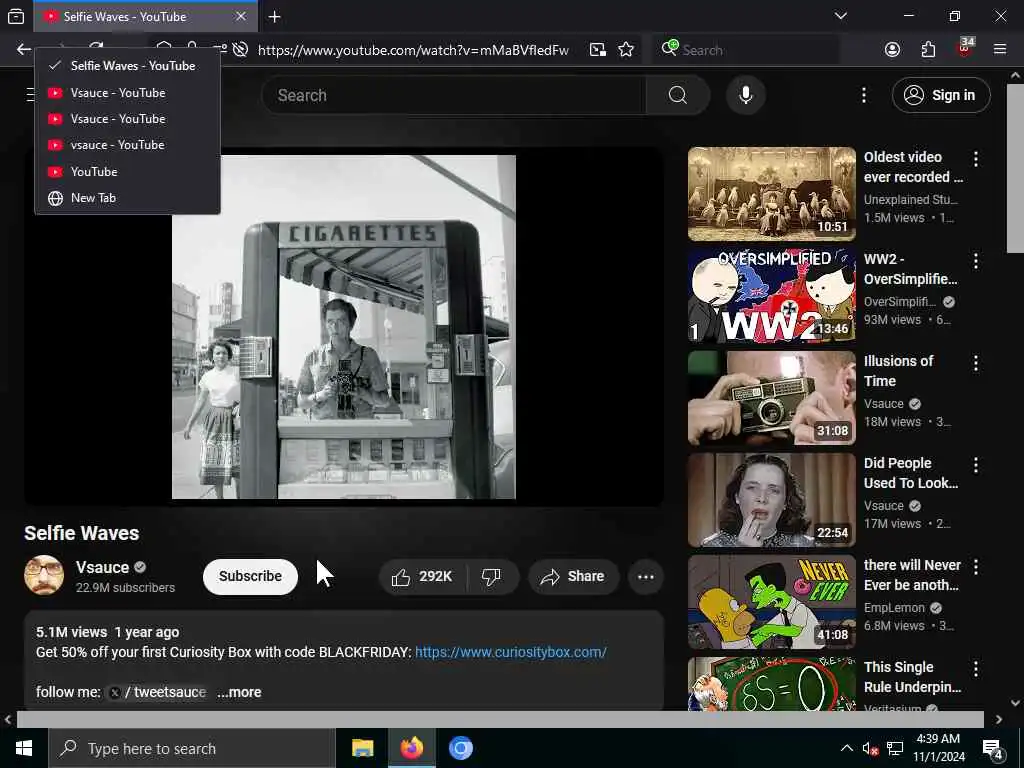Open 'Oldest video ever recorded' thumbnail

click(x=771, y=194)
